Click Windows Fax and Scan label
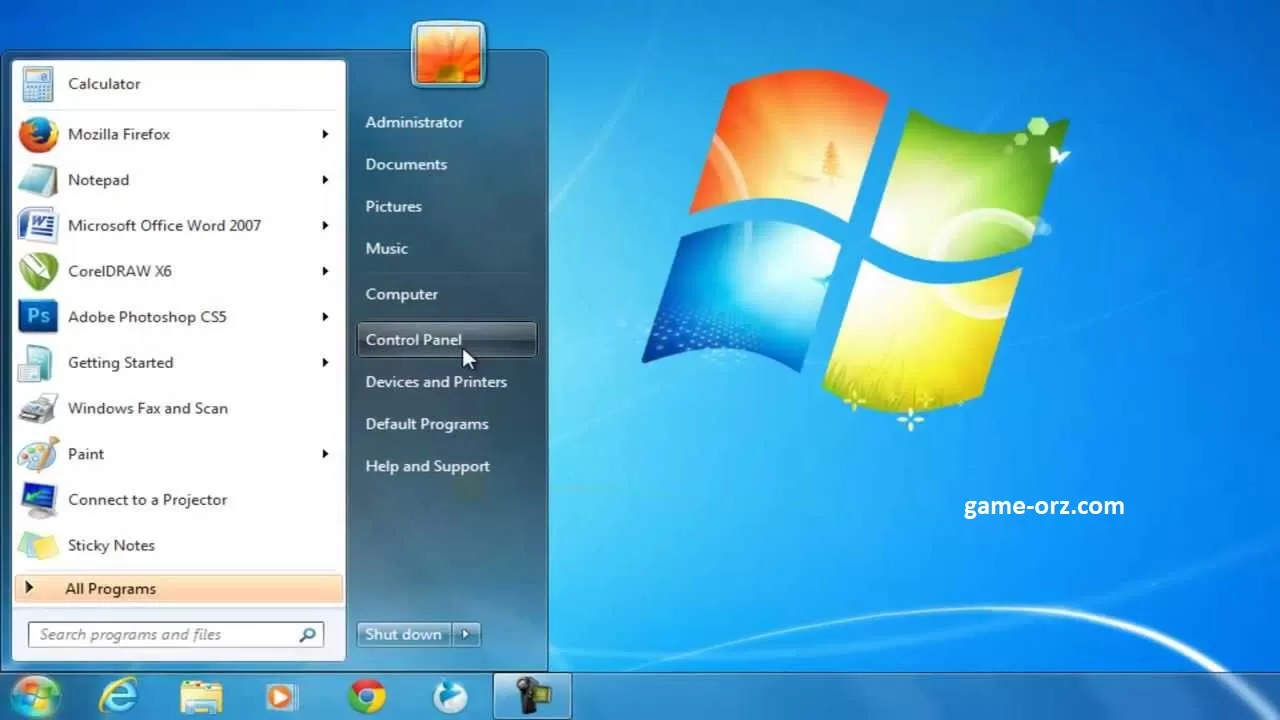Viewport: 1280px width, 720px height. [x=147, y=408]
